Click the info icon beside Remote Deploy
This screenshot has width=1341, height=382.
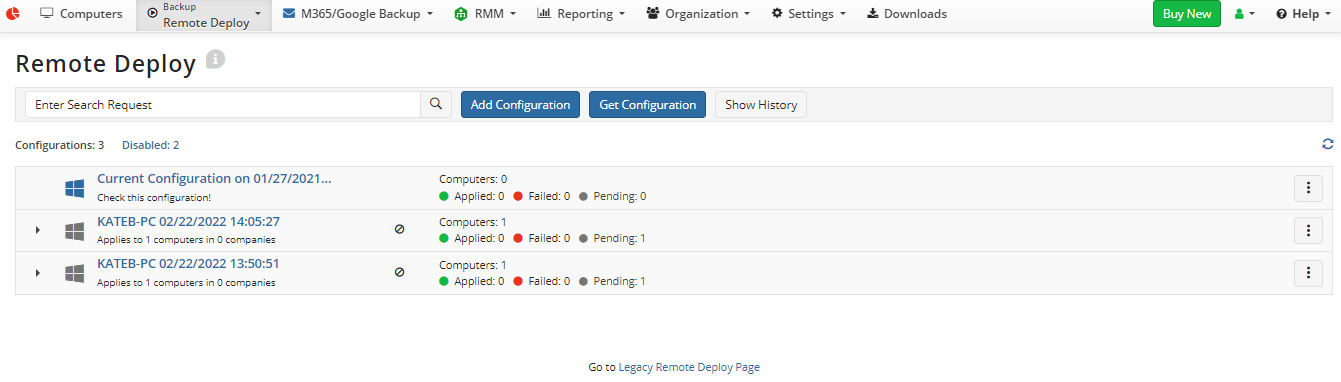[215, 59]
